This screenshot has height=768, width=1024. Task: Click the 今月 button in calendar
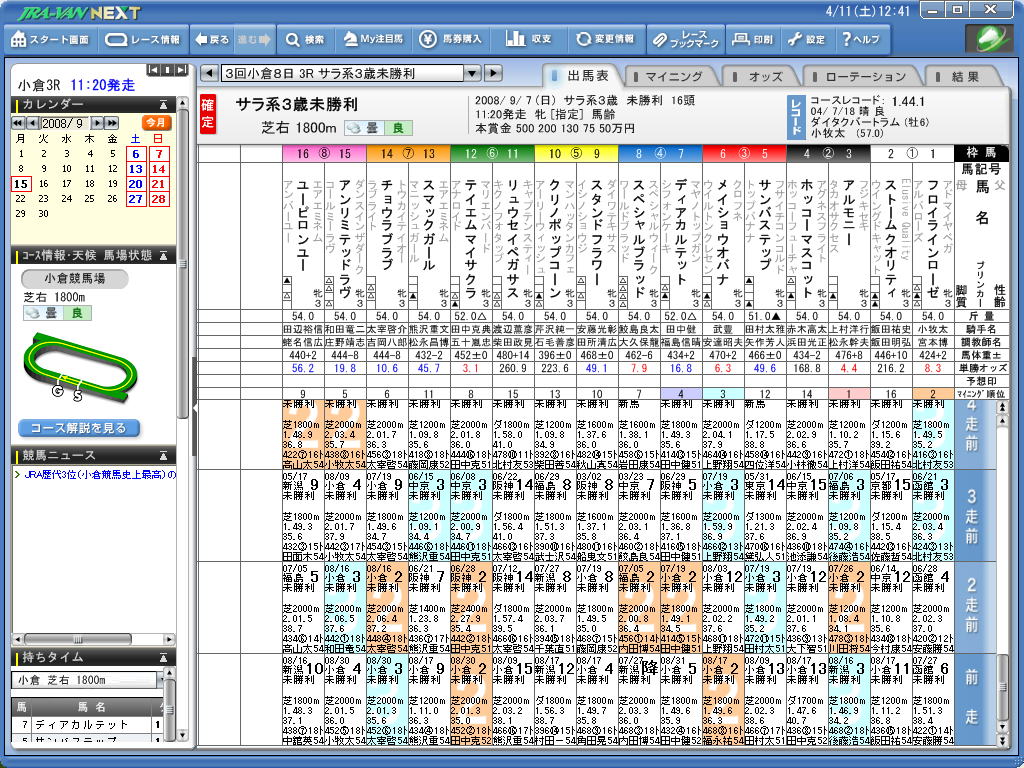point(156,122)
